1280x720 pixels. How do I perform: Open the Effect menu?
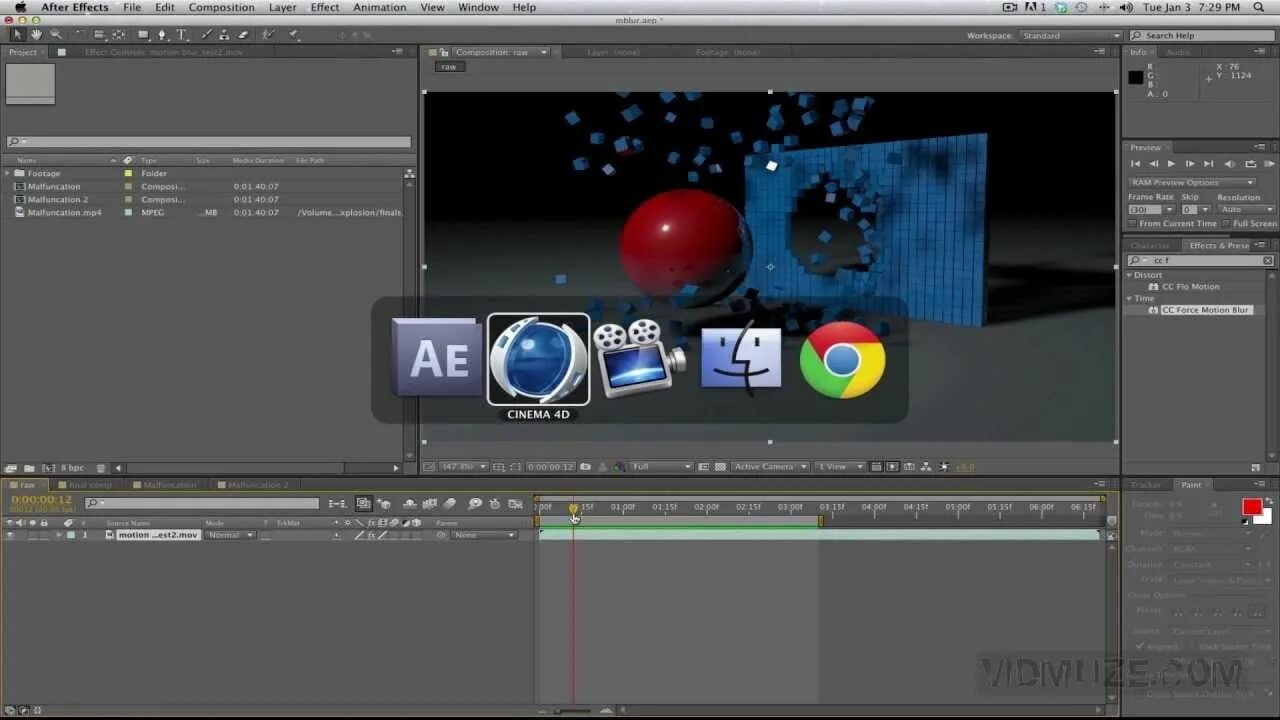point(325,7)
